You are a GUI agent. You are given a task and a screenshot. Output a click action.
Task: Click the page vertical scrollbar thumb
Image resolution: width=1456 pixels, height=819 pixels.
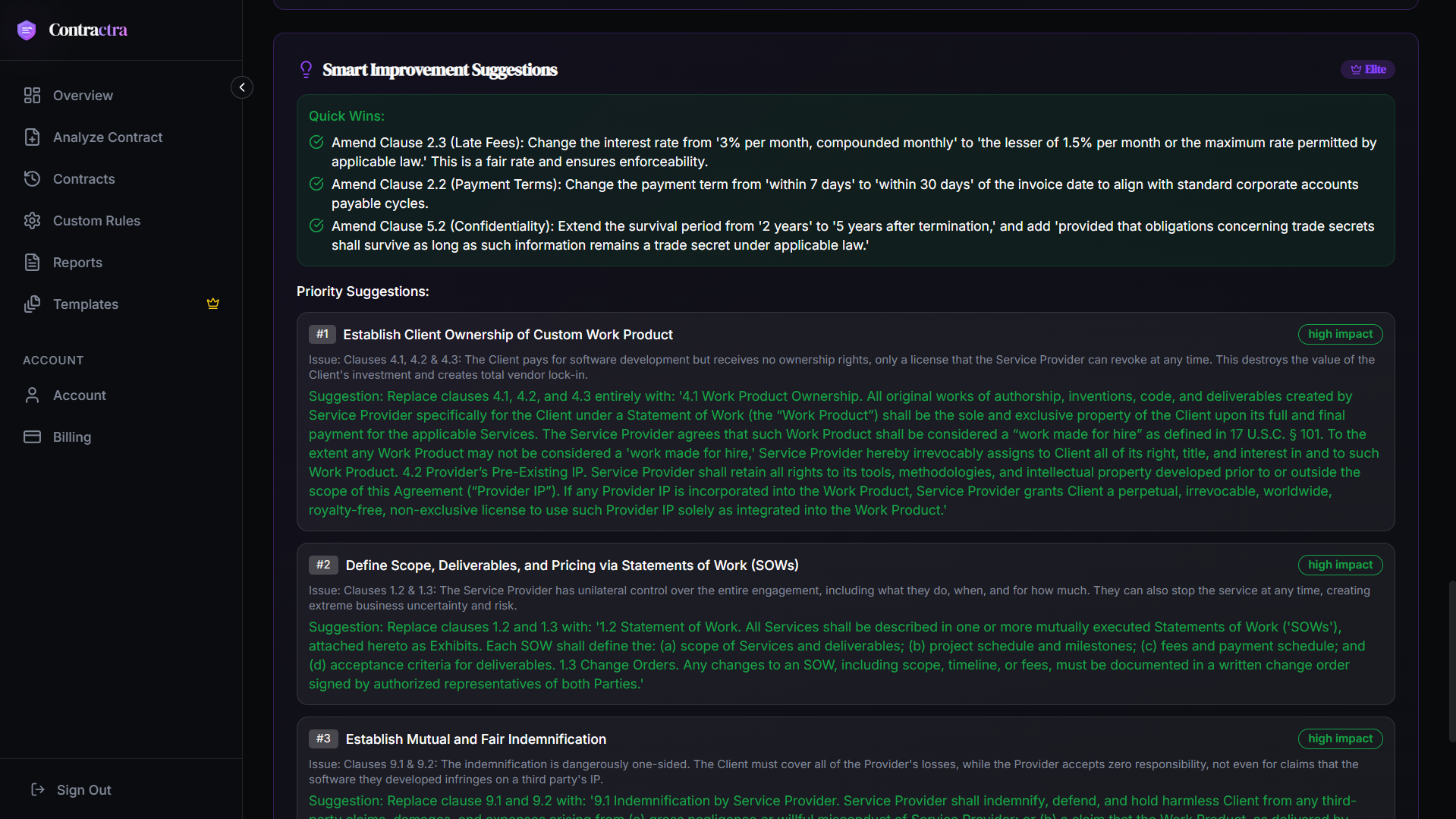[x=1451, y=660]
